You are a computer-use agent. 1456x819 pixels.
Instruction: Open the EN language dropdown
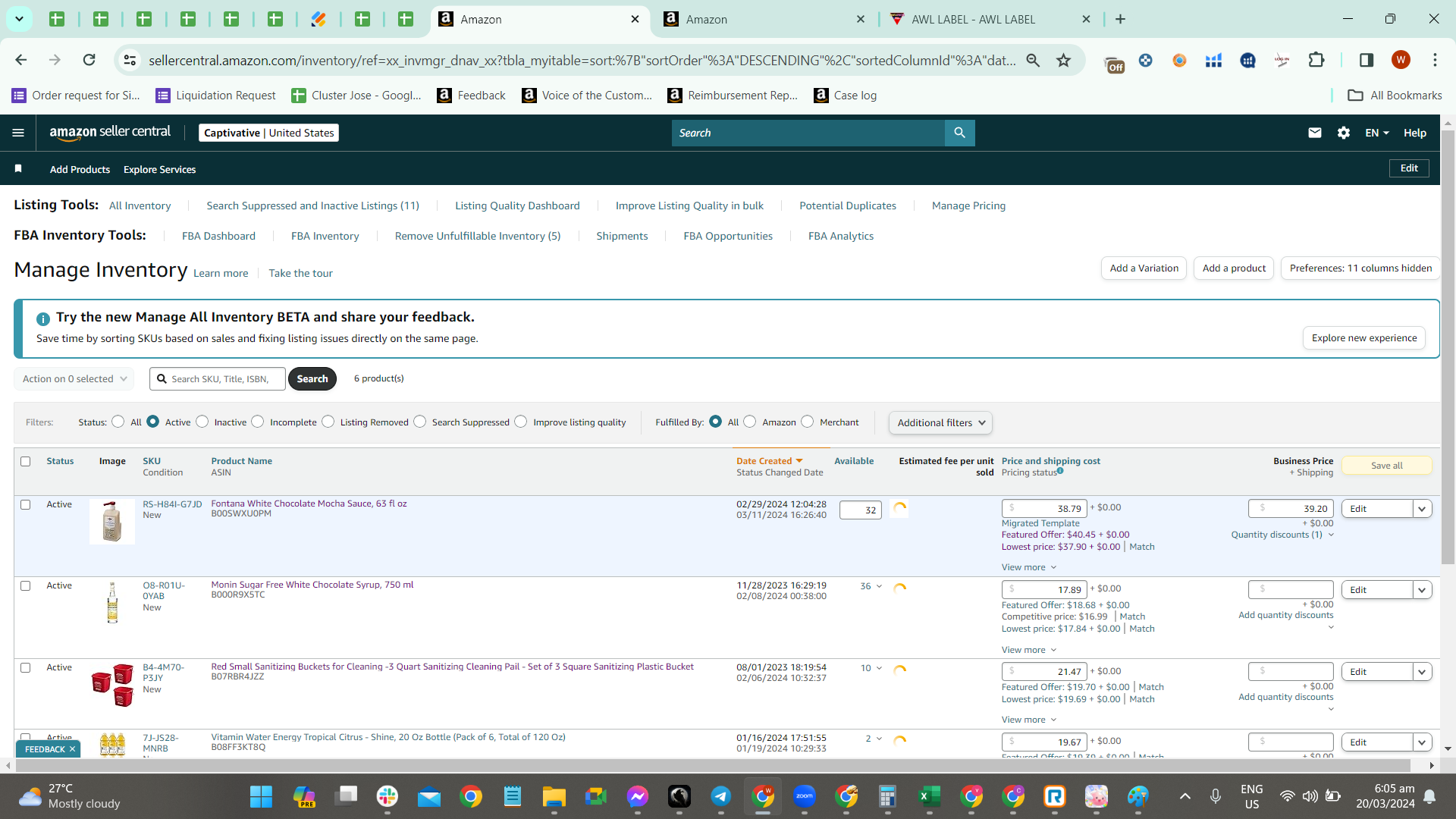(1376, 133)
